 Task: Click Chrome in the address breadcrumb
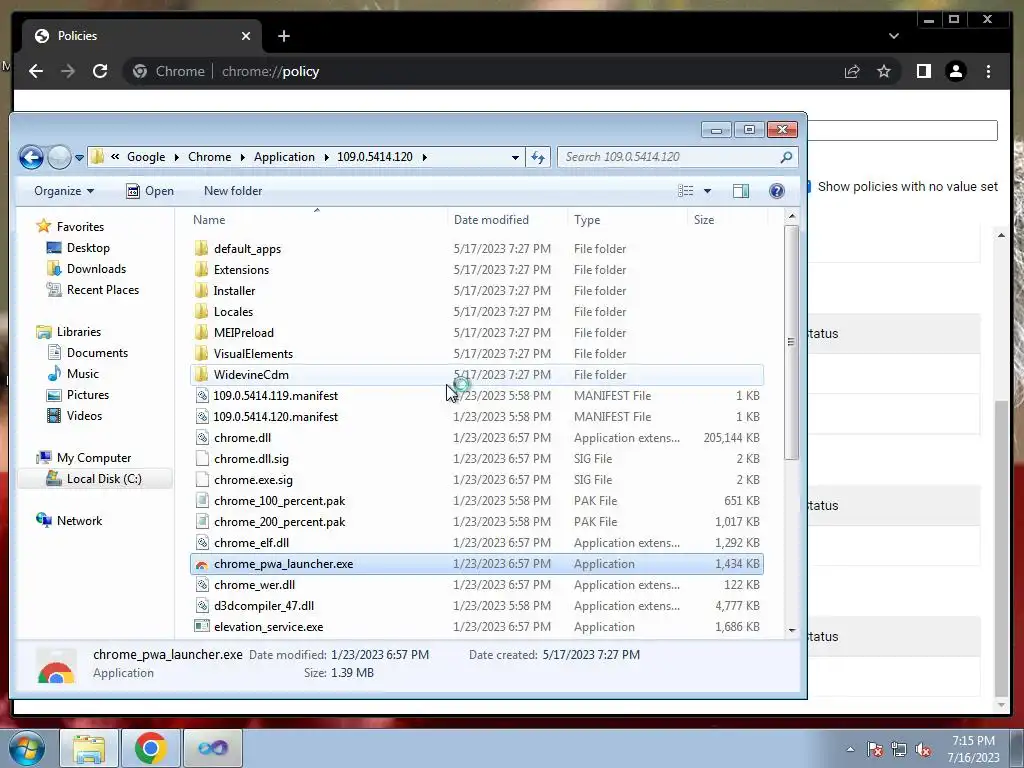(x=210, y=157)
